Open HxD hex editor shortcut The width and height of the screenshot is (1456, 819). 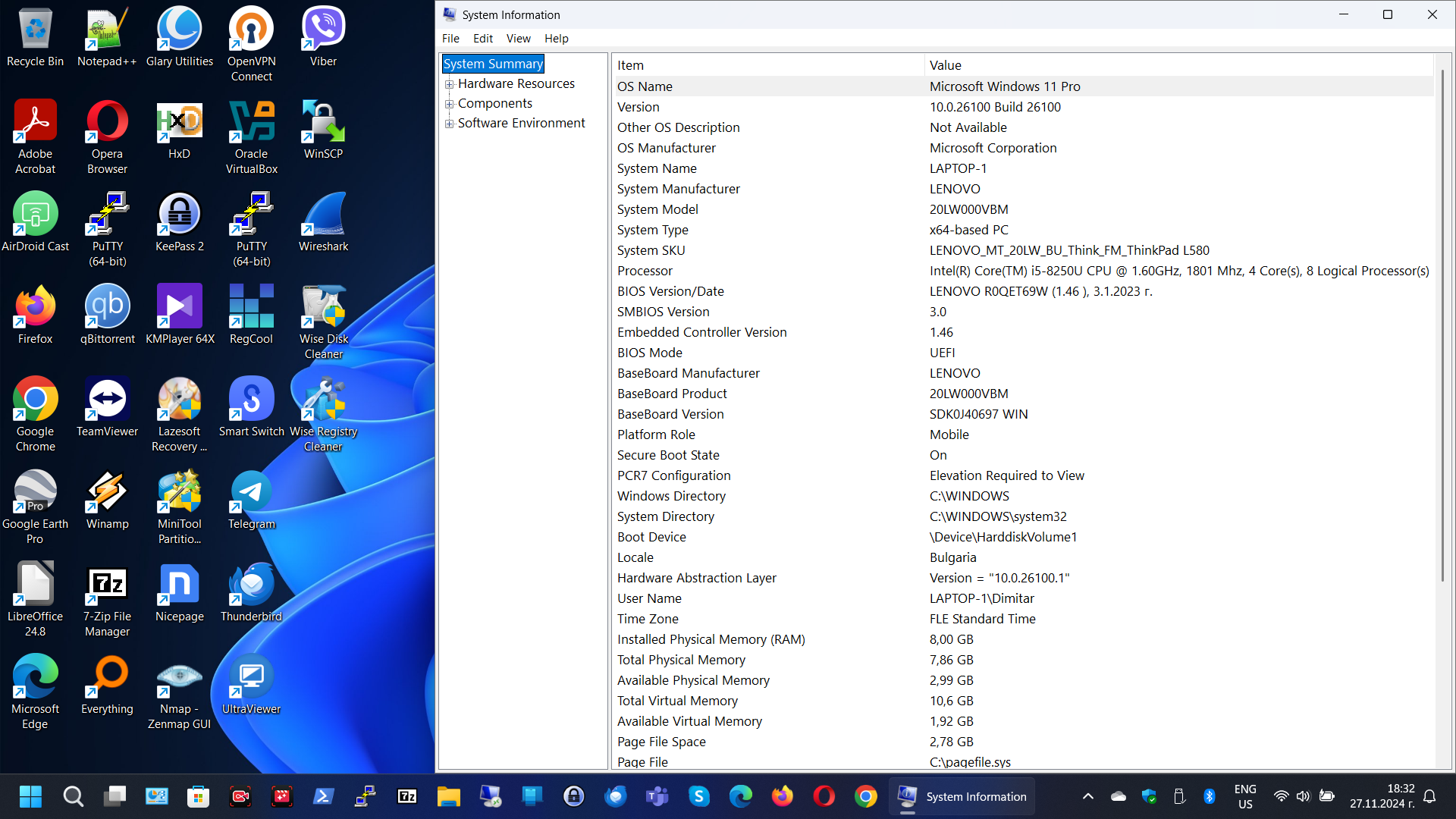(179, 130)
